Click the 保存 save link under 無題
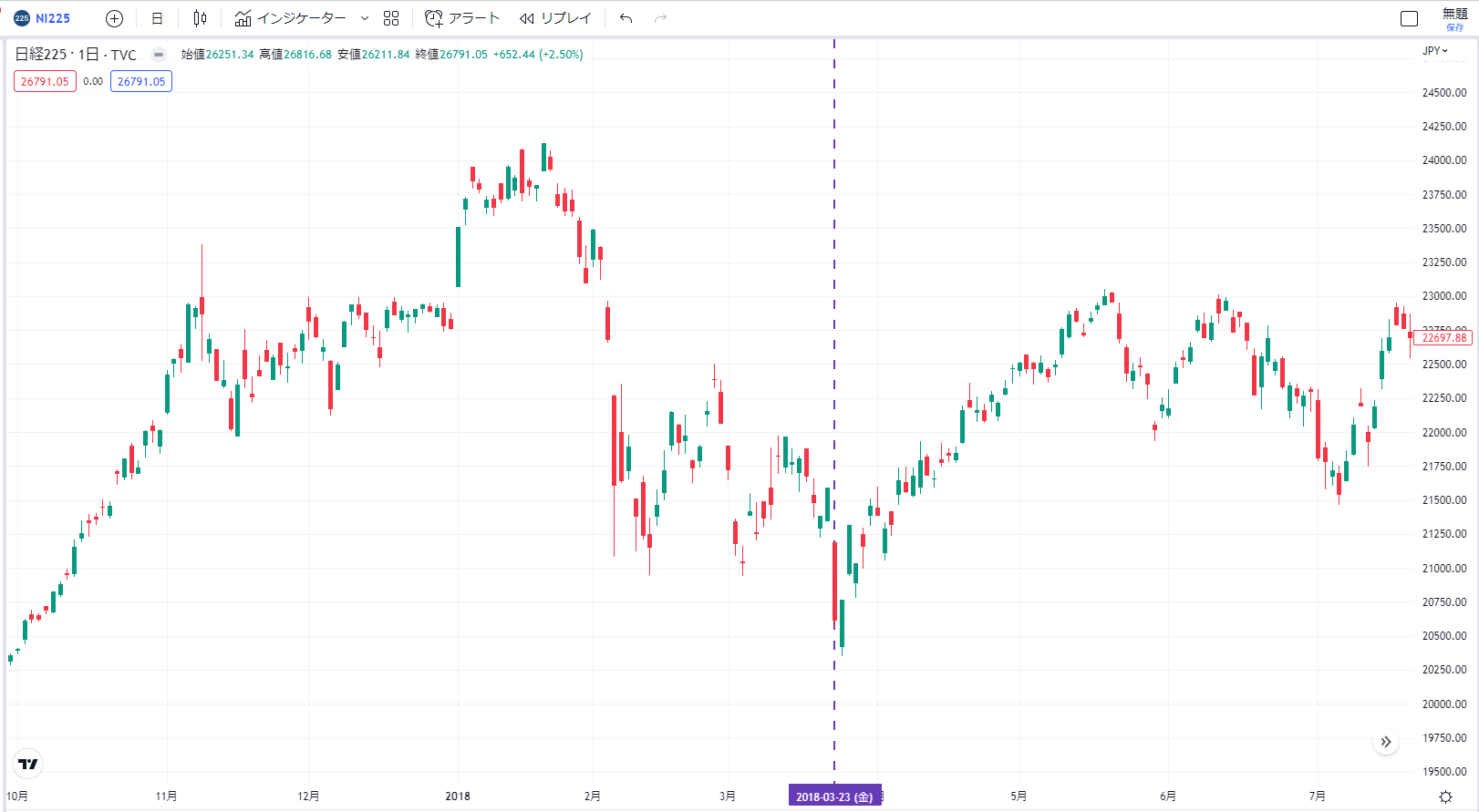The width and height of the screenshot is (1479, 812). 1454,27
